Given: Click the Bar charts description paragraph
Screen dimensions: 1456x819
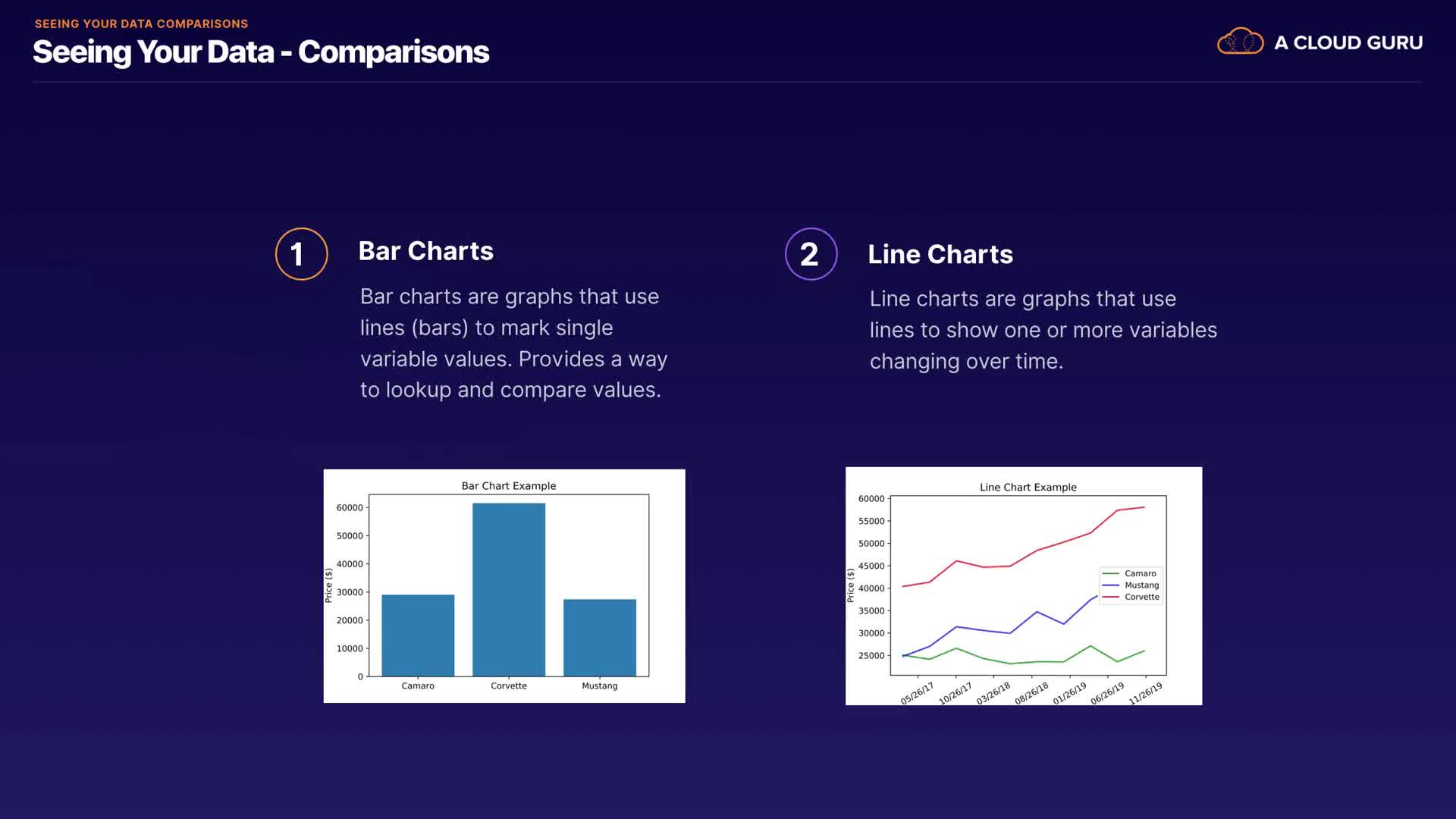Looking at the screenshot, I should click(513, 343).
